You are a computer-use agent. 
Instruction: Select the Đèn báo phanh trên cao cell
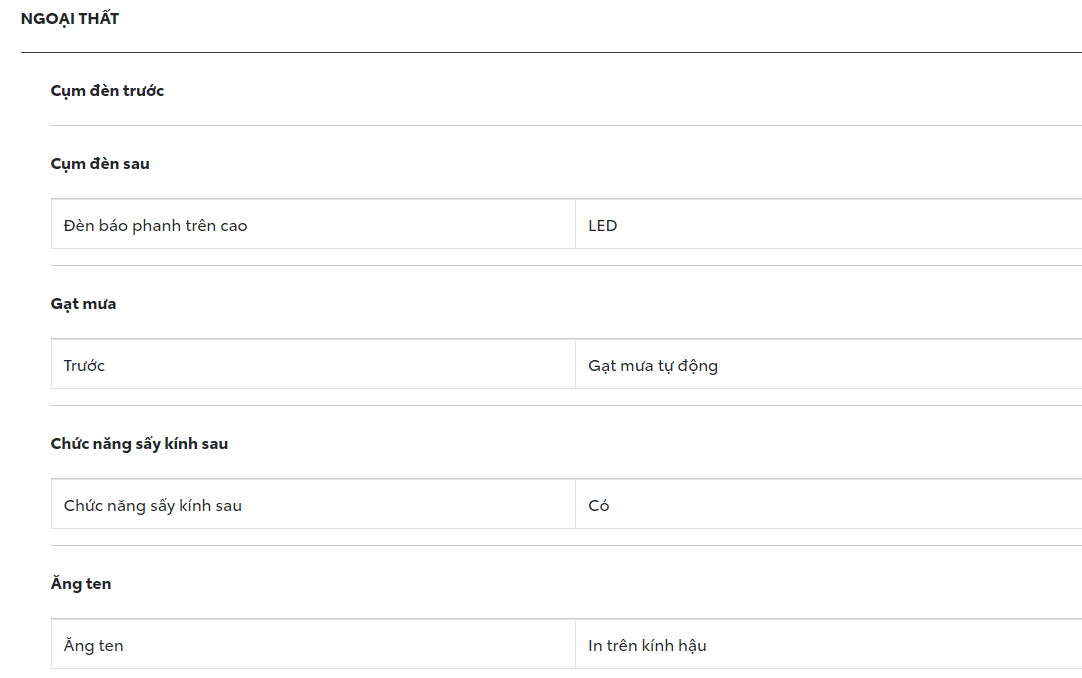[x=155, y=226]
